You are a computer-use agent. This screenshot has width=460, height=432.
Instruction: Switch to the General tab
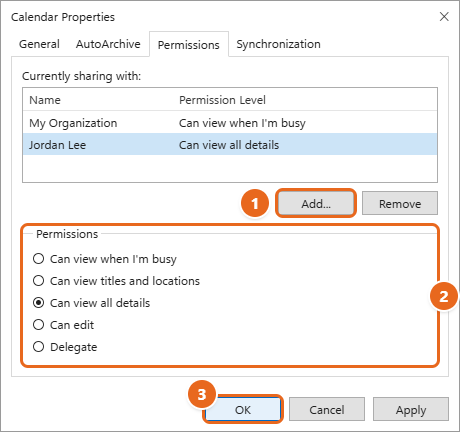coord(39,44)
